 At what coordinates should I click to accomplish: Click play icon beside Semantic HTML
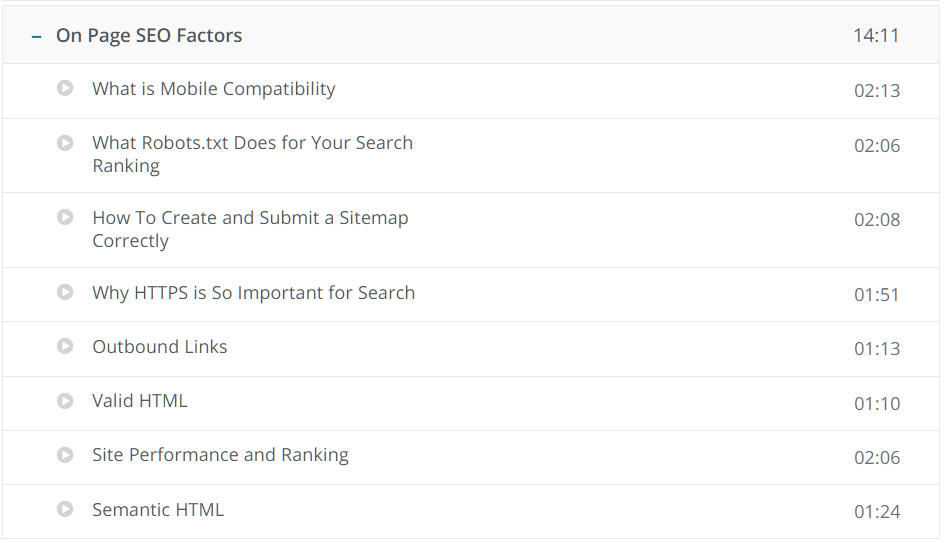(65, 509)
